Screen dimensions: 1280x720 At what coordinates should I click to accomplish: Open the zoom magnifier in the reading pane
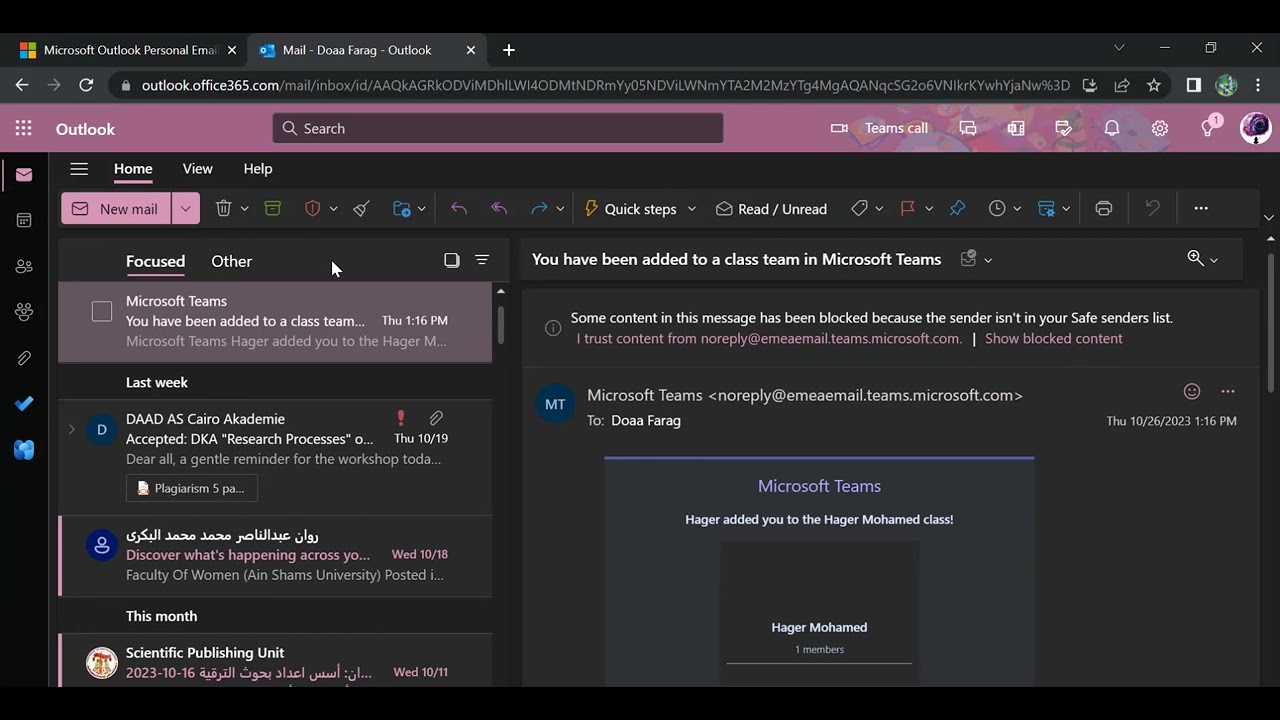(x=1195, y=258)
